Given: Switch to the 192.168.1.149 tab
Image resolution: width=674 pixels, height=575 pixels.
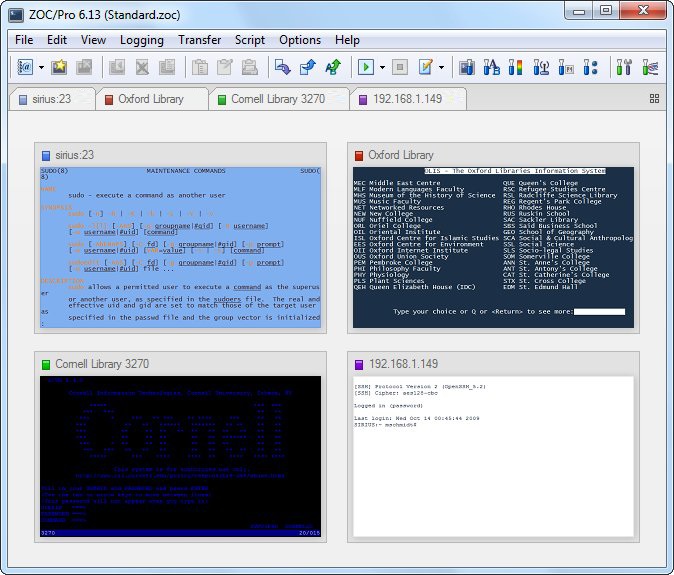Looking at the screenshot, I should 406,99.
